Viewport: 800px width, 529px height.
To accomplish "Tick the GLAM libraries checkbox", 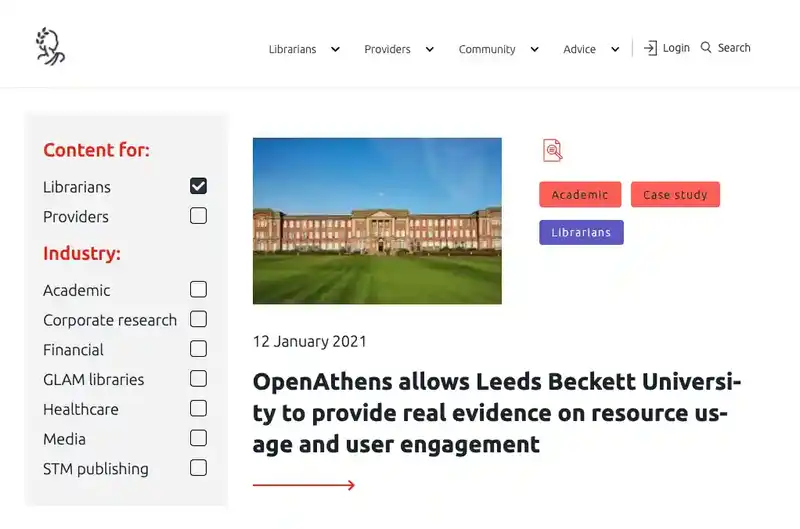I will pyautogui.click(x=198, y=379).
